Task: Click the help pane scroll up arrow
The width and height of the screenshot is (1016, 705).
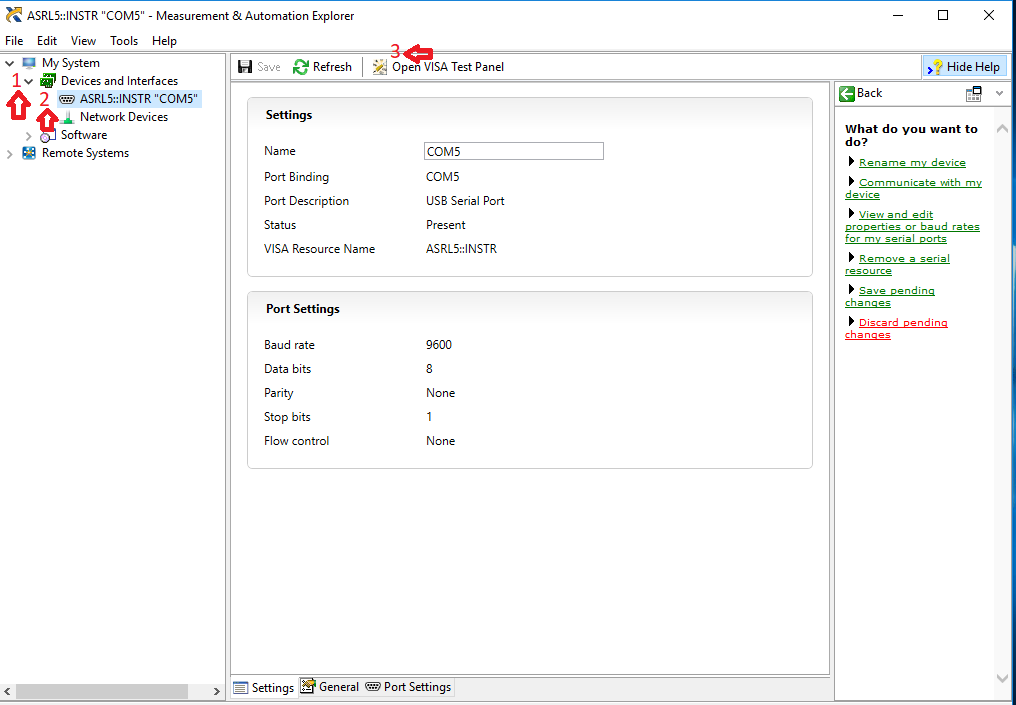Action: coord(1002,129)
